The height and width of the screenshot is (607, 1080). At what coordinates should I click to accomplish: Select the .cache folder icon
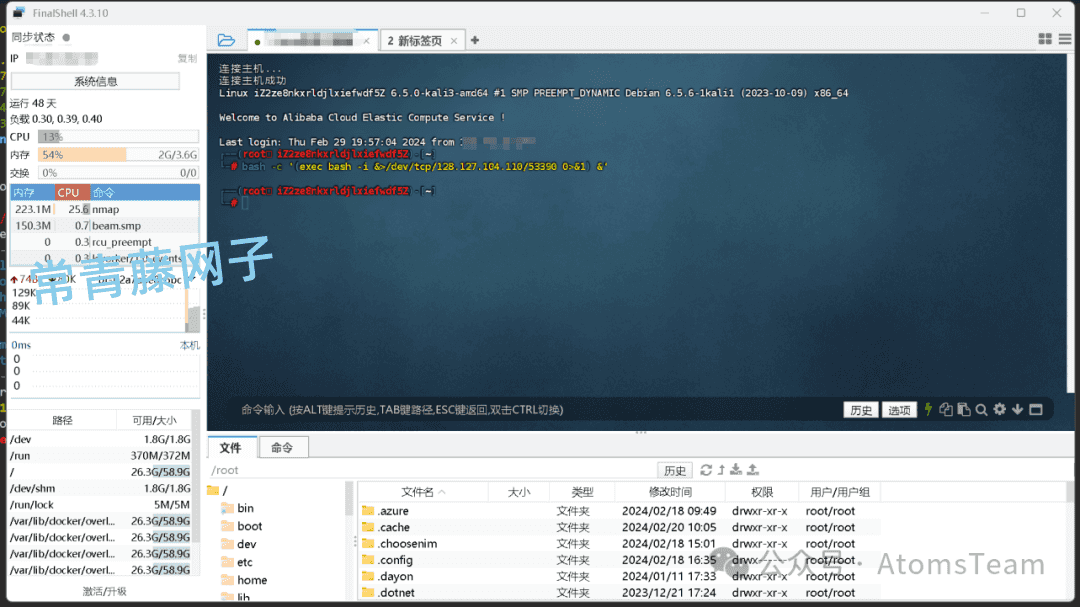tap(368, 527)
